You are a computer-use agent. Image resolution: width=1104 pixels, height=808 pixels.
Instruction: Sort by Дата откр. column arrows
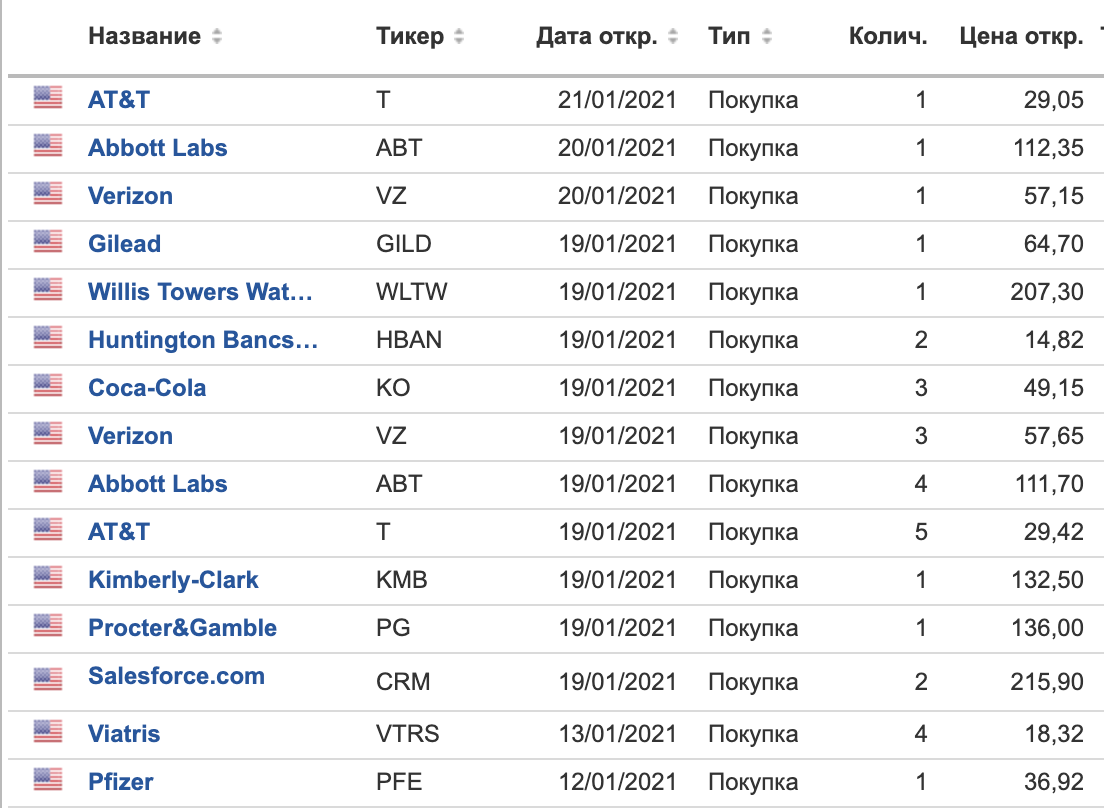coord(673,37)
